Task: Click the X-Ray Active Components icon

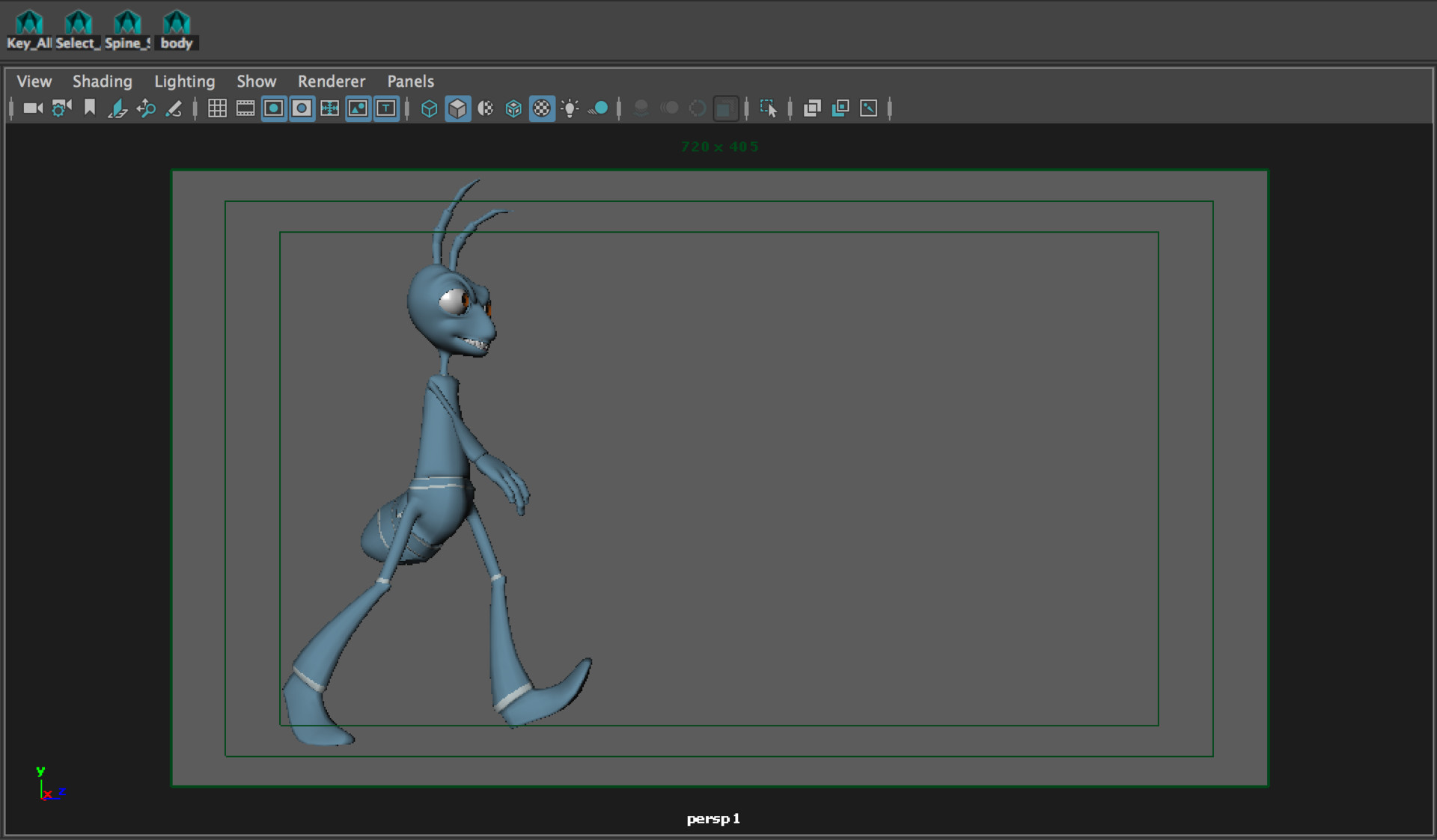Action: click(x=840, y=108)
